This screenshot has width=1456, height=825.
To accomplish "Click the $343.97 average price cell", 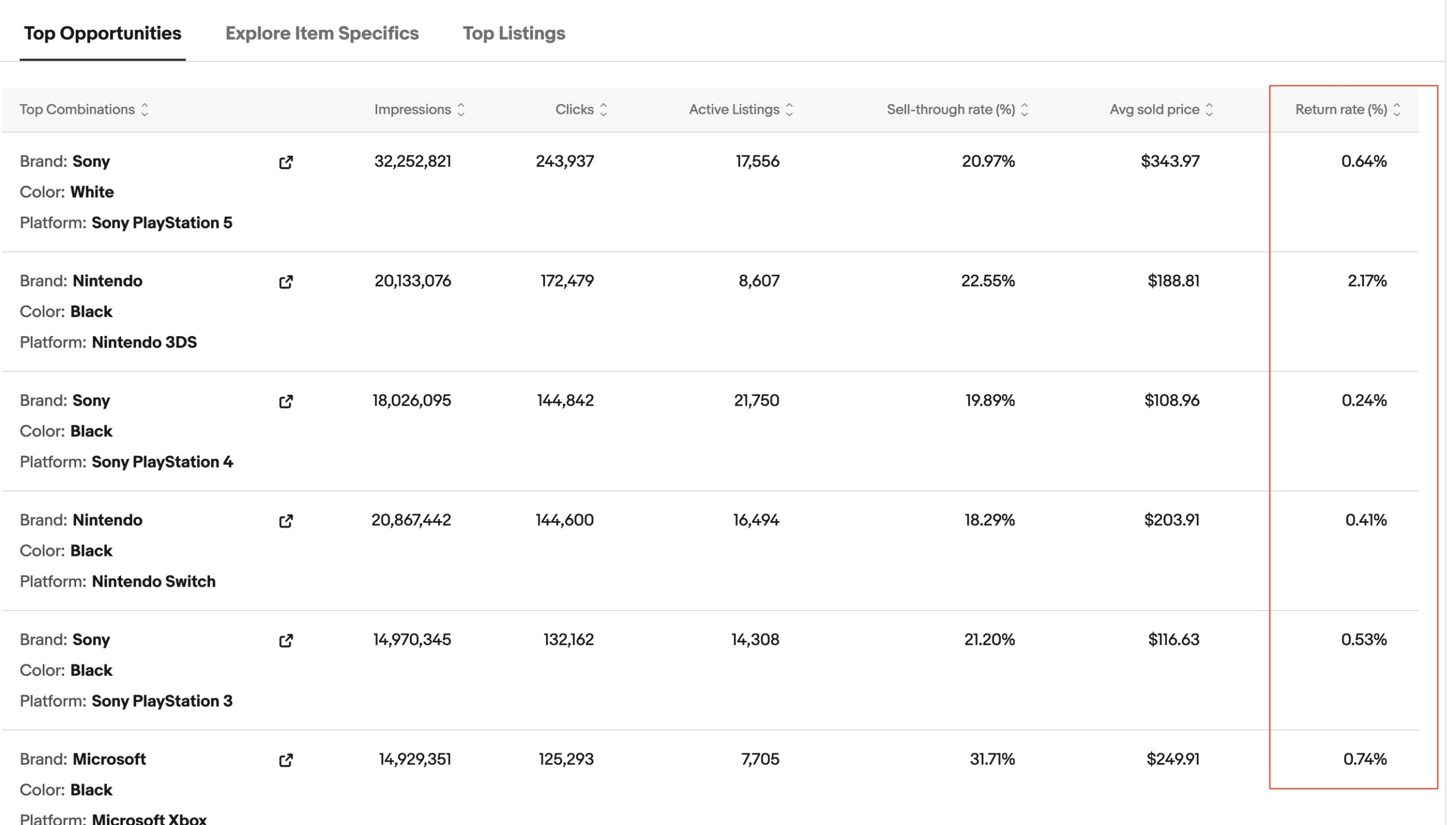I will point(1170,162).
